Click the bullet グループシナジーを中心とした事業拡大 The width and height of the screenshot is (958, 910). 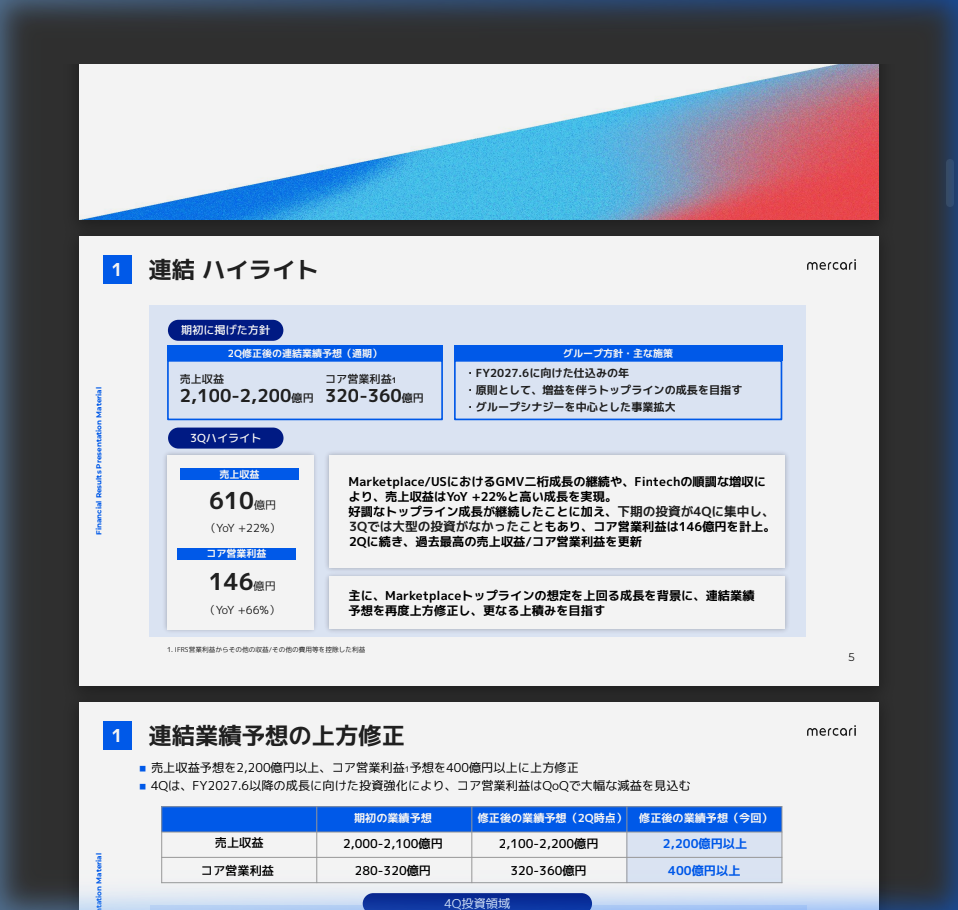[571, 407]
